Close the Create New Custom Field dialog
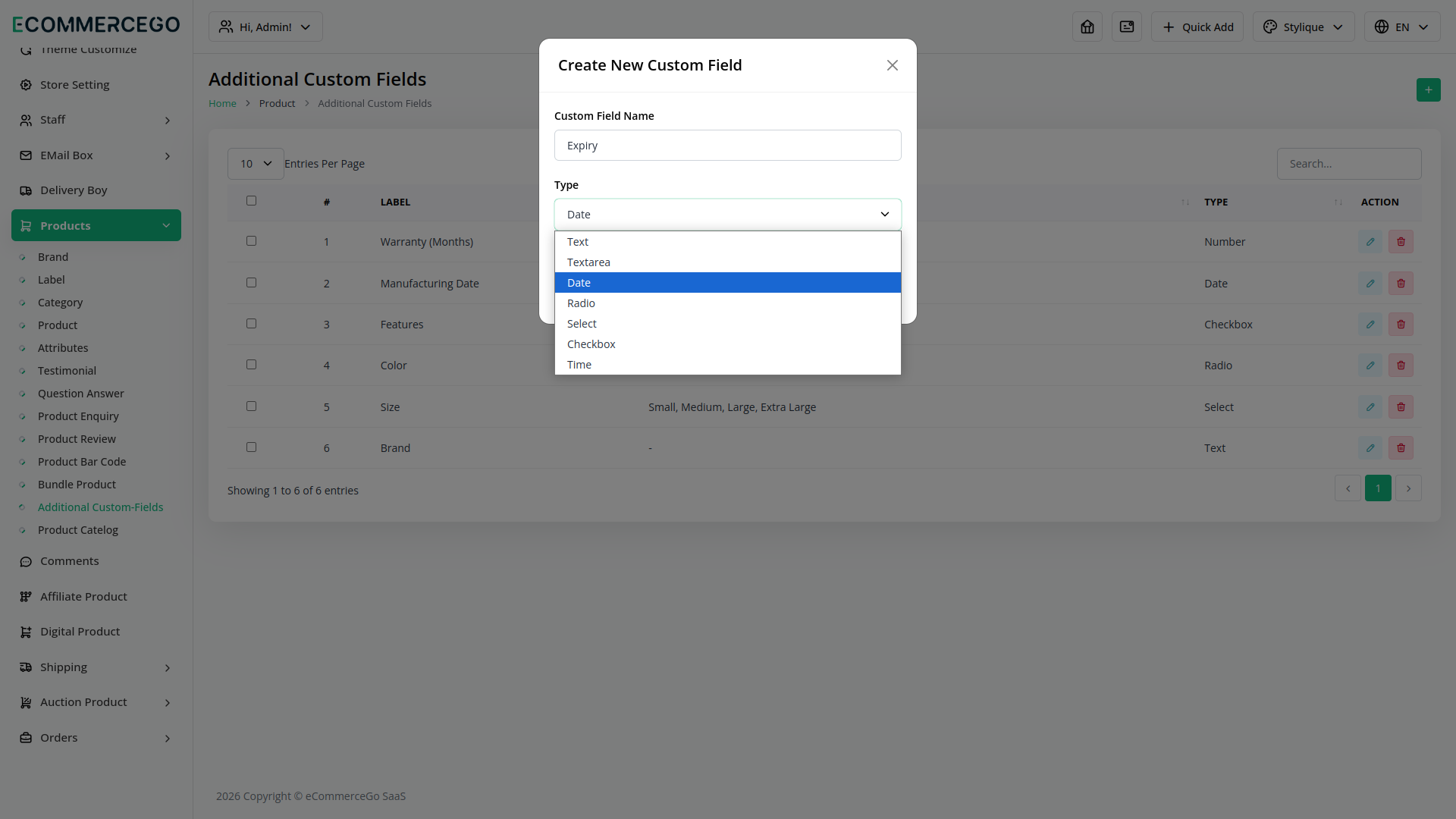 (x=893, y=65)
